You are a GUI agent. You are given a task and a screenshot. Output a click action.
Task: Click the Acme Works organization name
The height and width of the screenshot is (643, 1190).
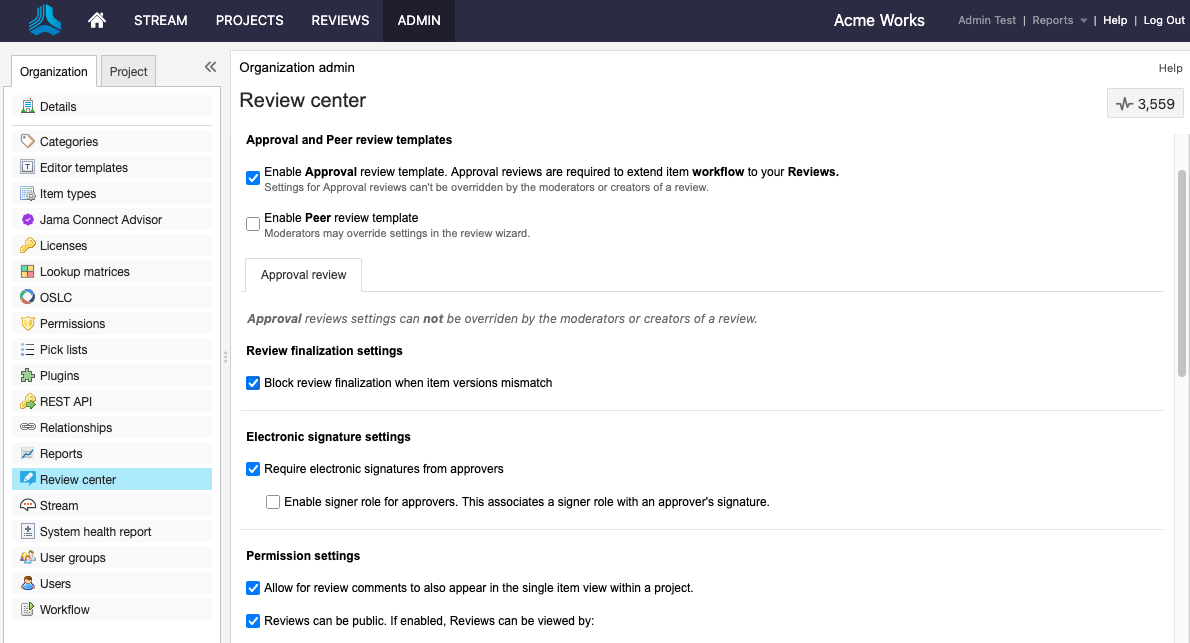coord(879,20)
